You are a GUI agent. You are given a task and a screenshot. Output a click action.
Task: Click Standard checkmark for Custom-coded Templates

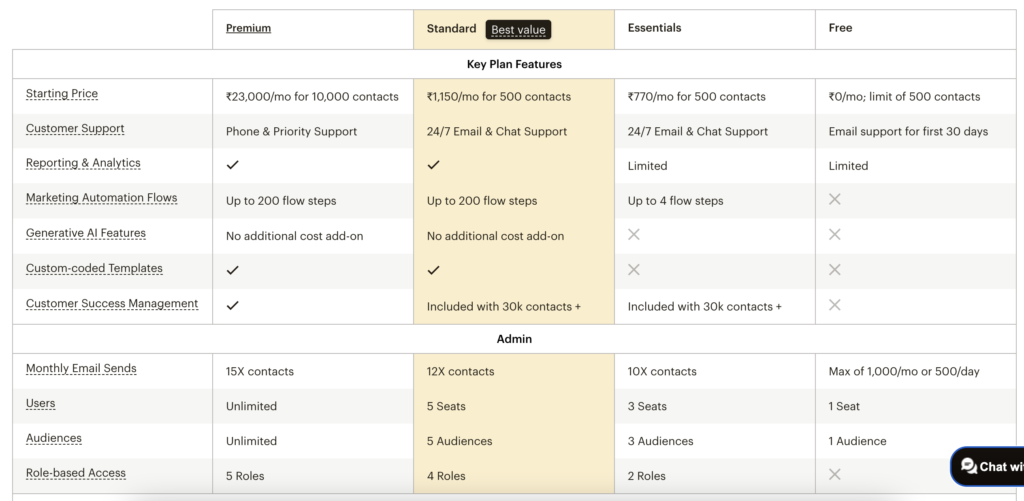(434, 270)
